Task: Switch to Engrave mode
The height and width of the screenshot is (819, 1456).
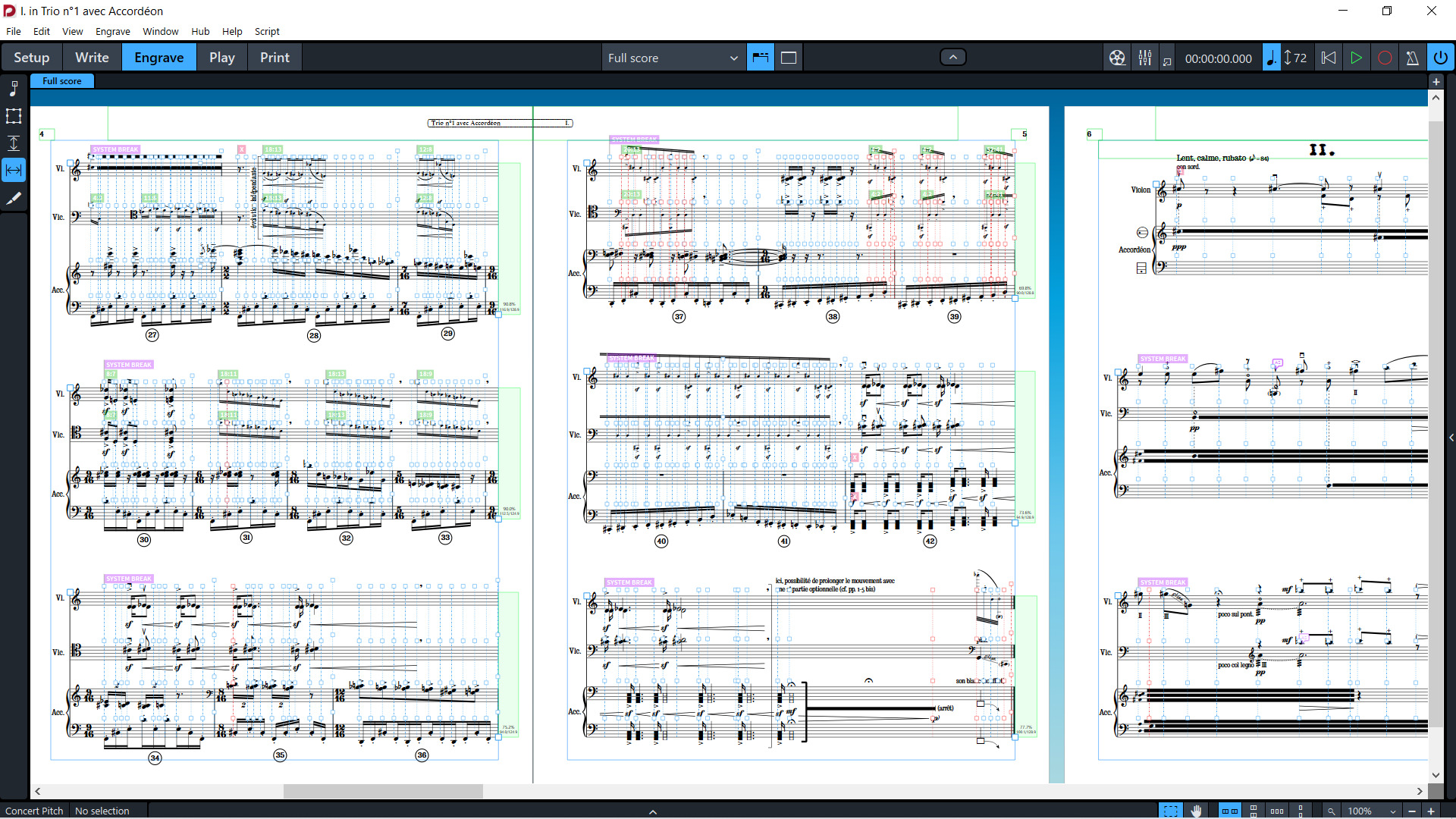Action: [x=159, y=58]
